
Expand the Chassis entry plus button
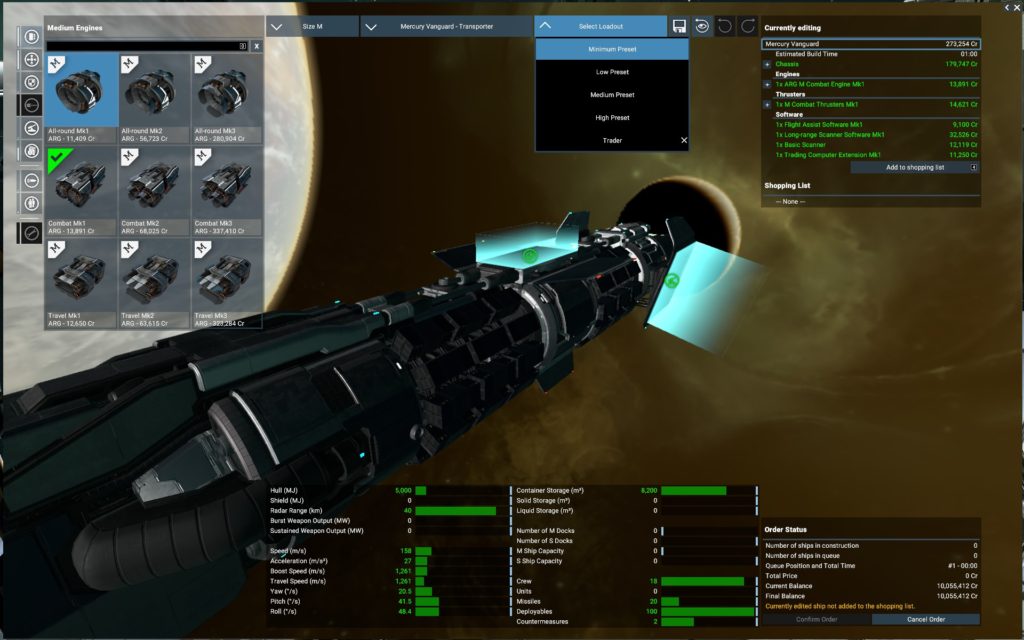[767, 64]
